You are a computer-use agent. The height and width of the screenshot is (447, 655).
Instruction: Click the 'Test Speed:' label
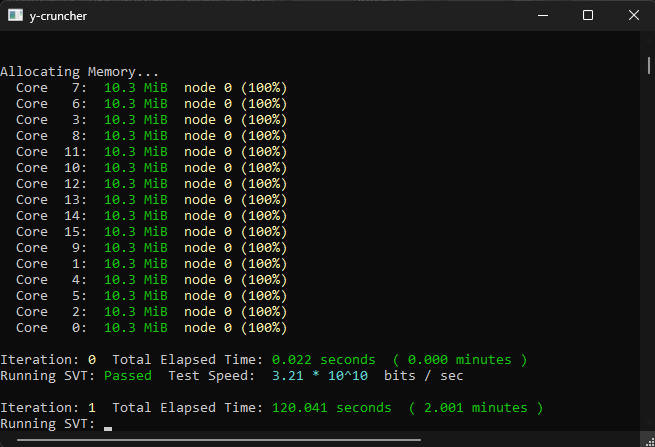(x=211, y=376)
